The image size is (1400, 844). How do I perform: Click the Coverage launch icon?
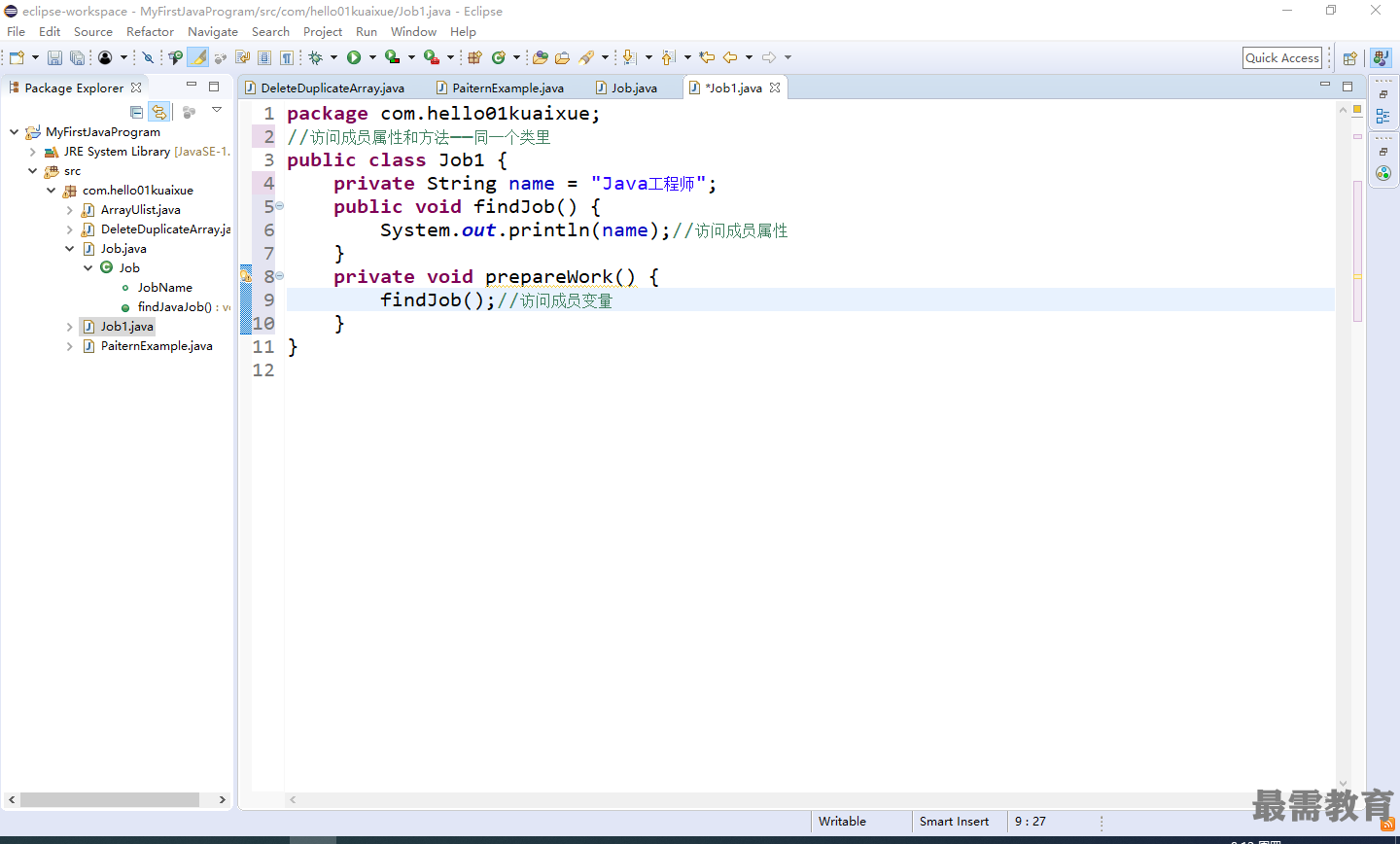(x=392, y=57)
